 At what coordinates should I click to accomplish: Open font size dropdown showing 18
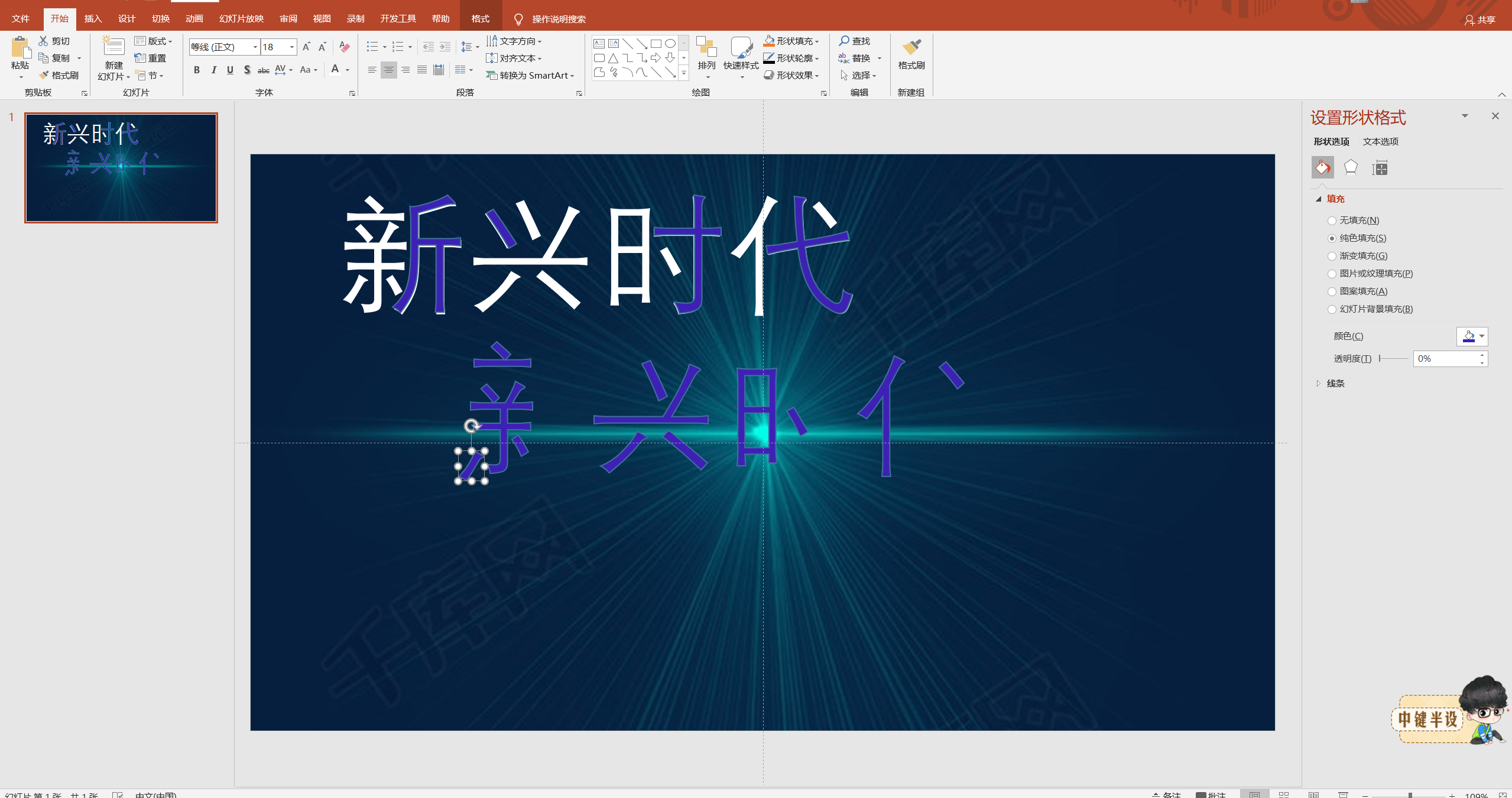click(292, 47)
